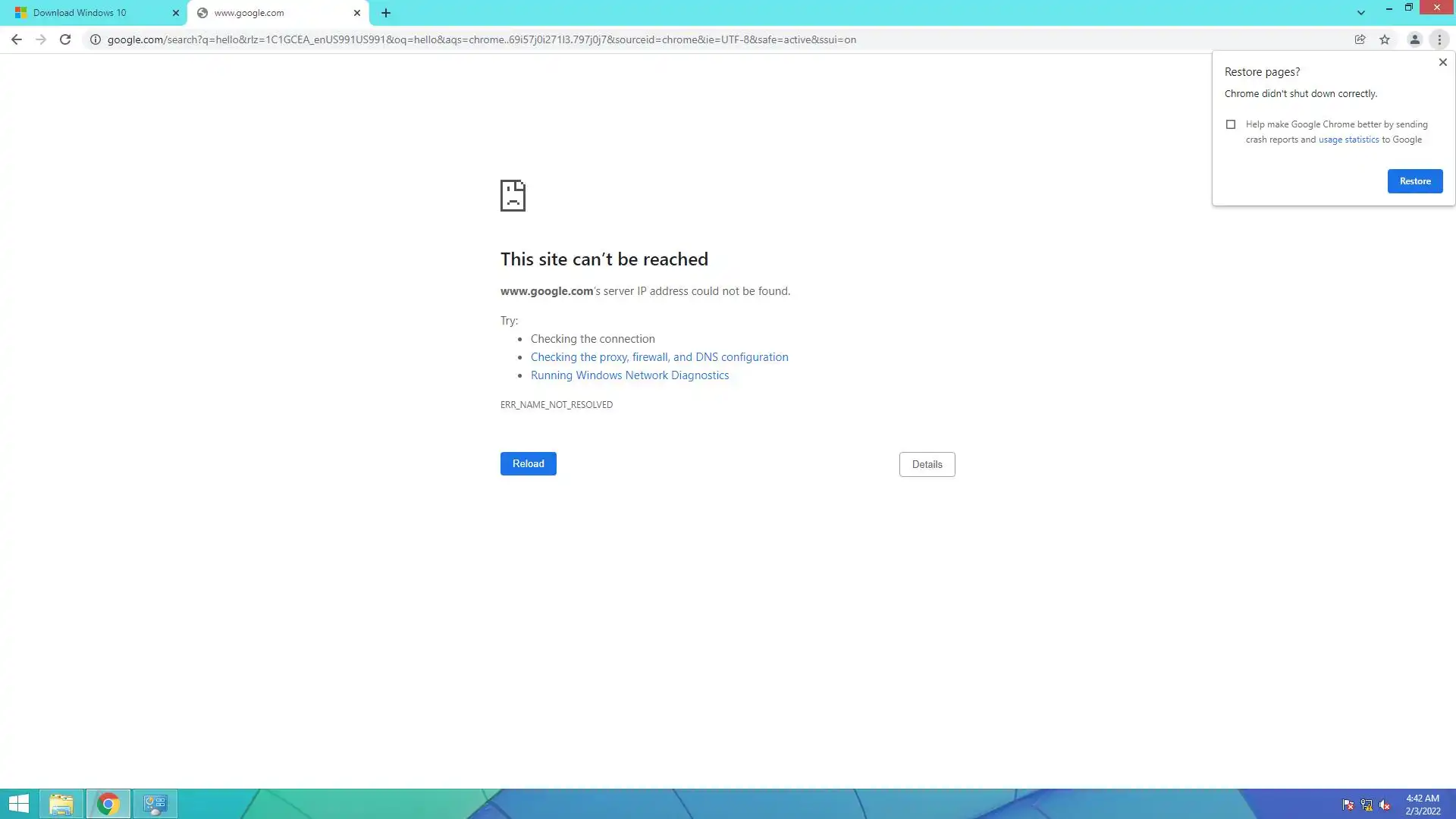1456x819 pixels.
Task: Open usage statistics link
Action: coord(1348,140)
